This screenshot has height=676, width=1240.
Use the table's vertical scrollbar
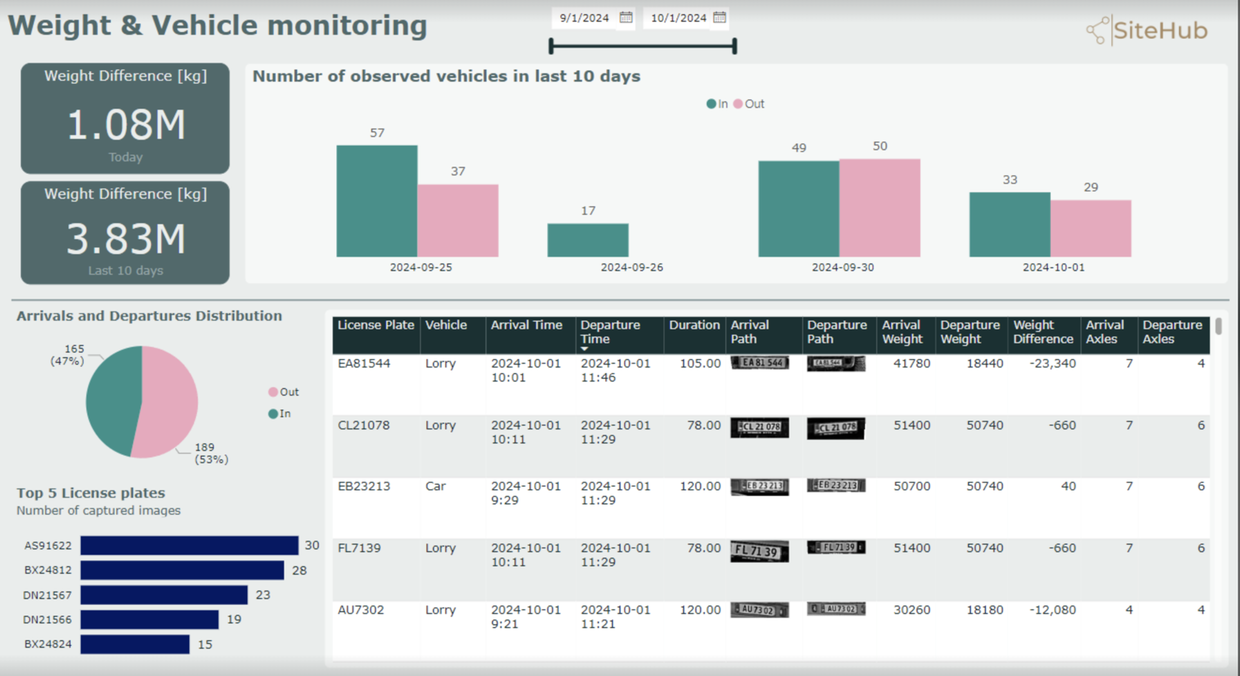point(1218,327)
